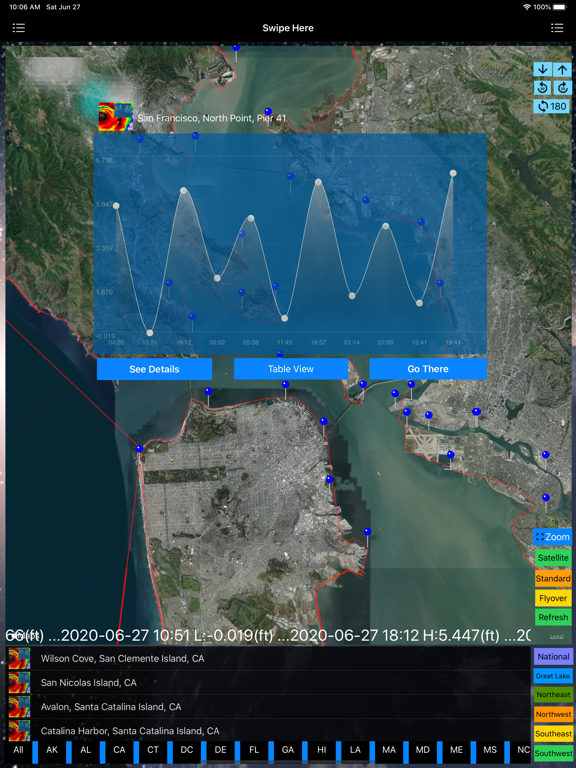This screenshot has width=576, height=768.
Task: Rotate map clockwise
Action: click(x=562, y=88)
